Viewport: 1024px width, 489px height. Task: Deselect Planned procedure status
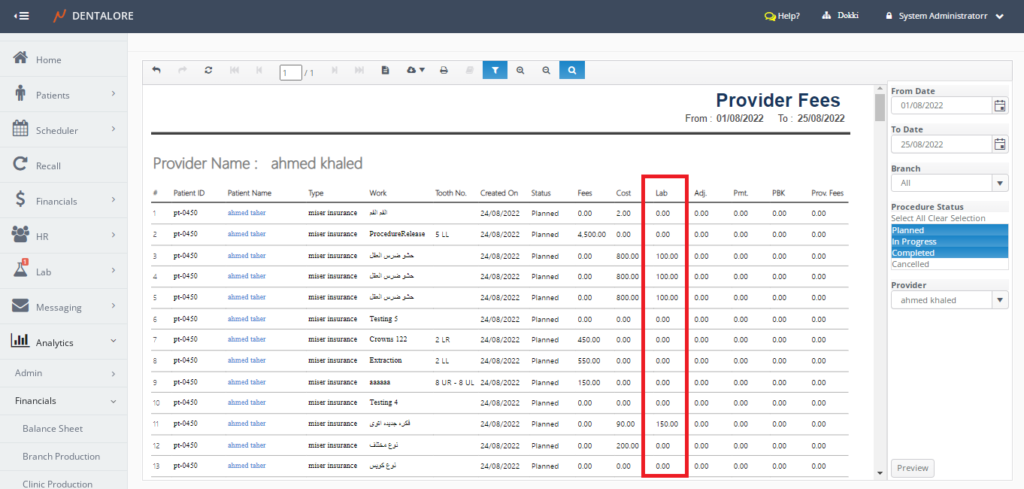coord(910,230)
